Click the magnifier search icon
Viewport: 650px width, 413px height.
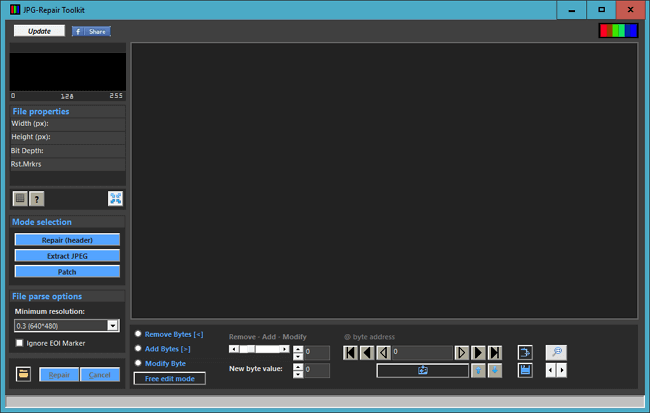556,352
